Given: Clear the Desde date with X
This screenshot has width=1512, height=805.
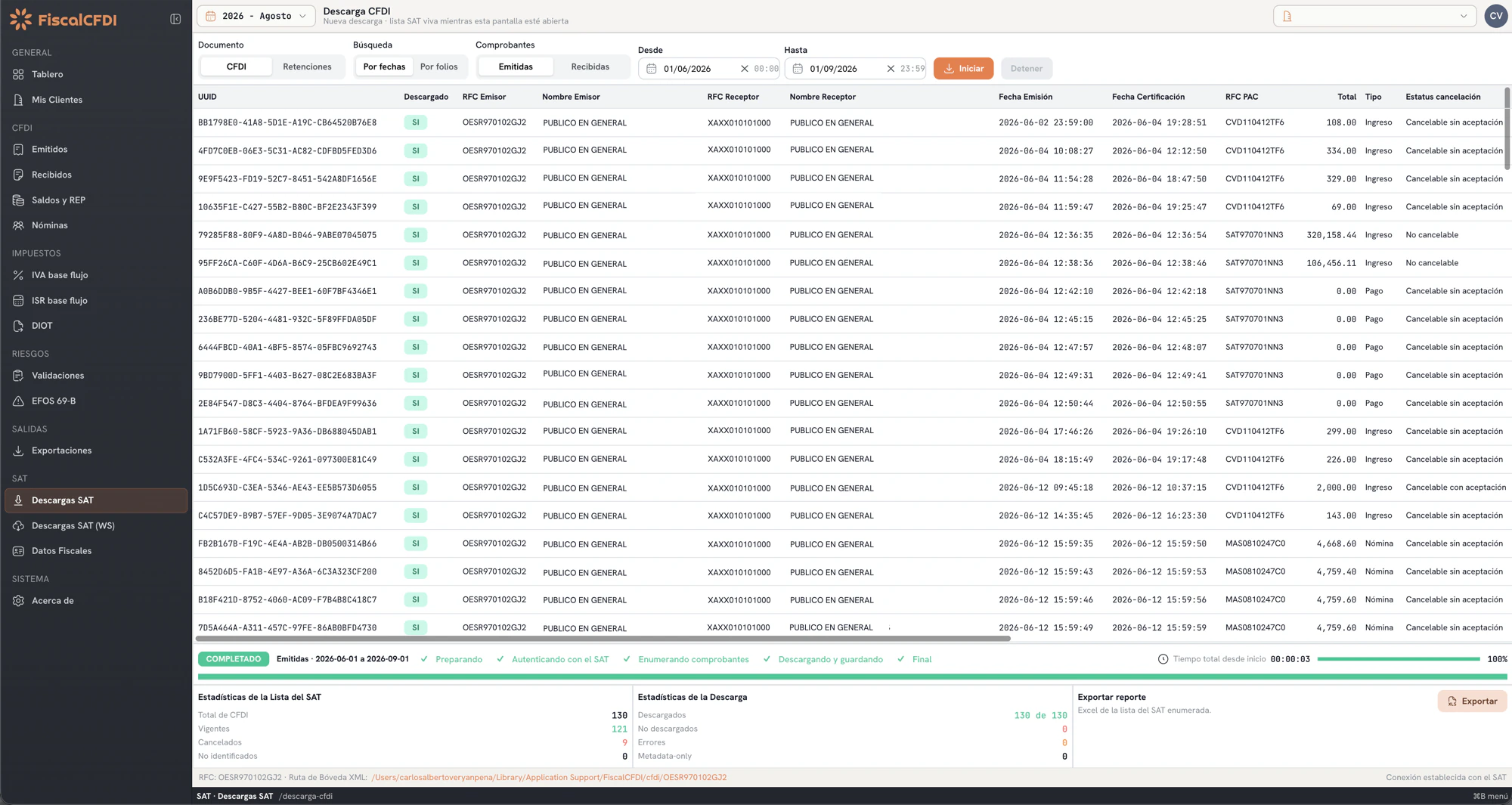Looking at the screenshot, I should point(744,69).
